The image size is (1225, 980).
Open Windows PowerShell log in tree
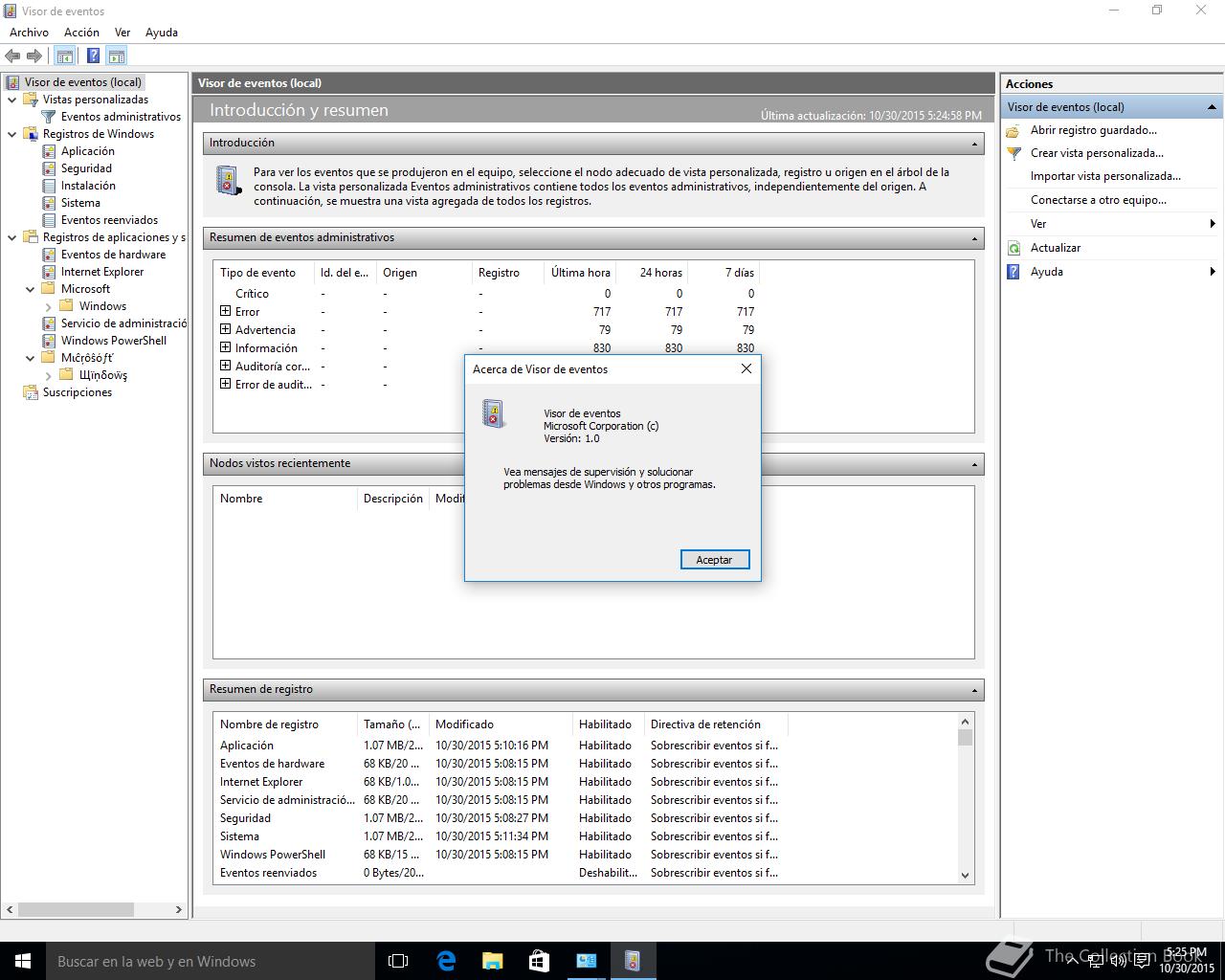[114, 341]
